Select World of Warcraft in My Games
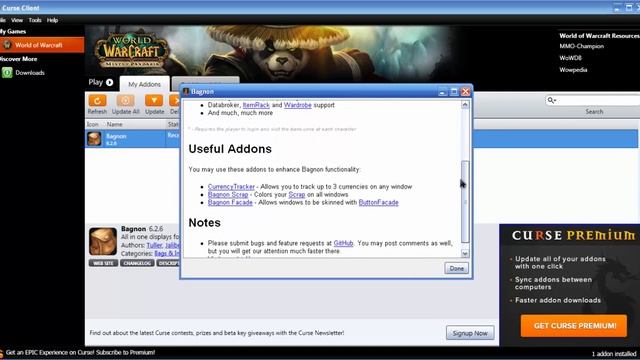This screenshot has width=640, height=360. [x=42, y=45]
